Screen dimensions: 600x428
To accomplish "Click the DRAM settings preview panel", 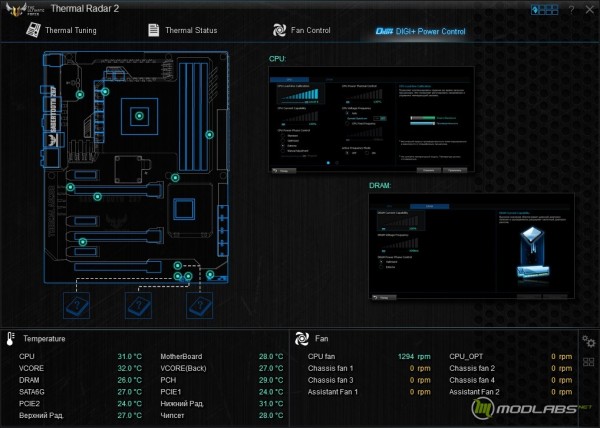I will (x=468, y=247).
